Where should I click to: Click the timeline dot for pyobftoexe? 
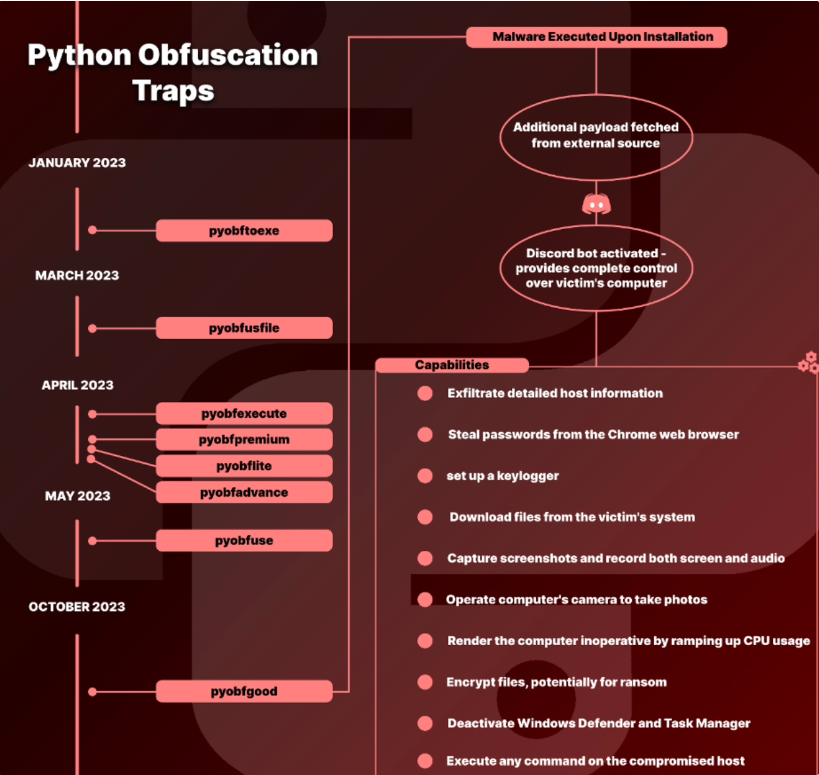[92, 230]
